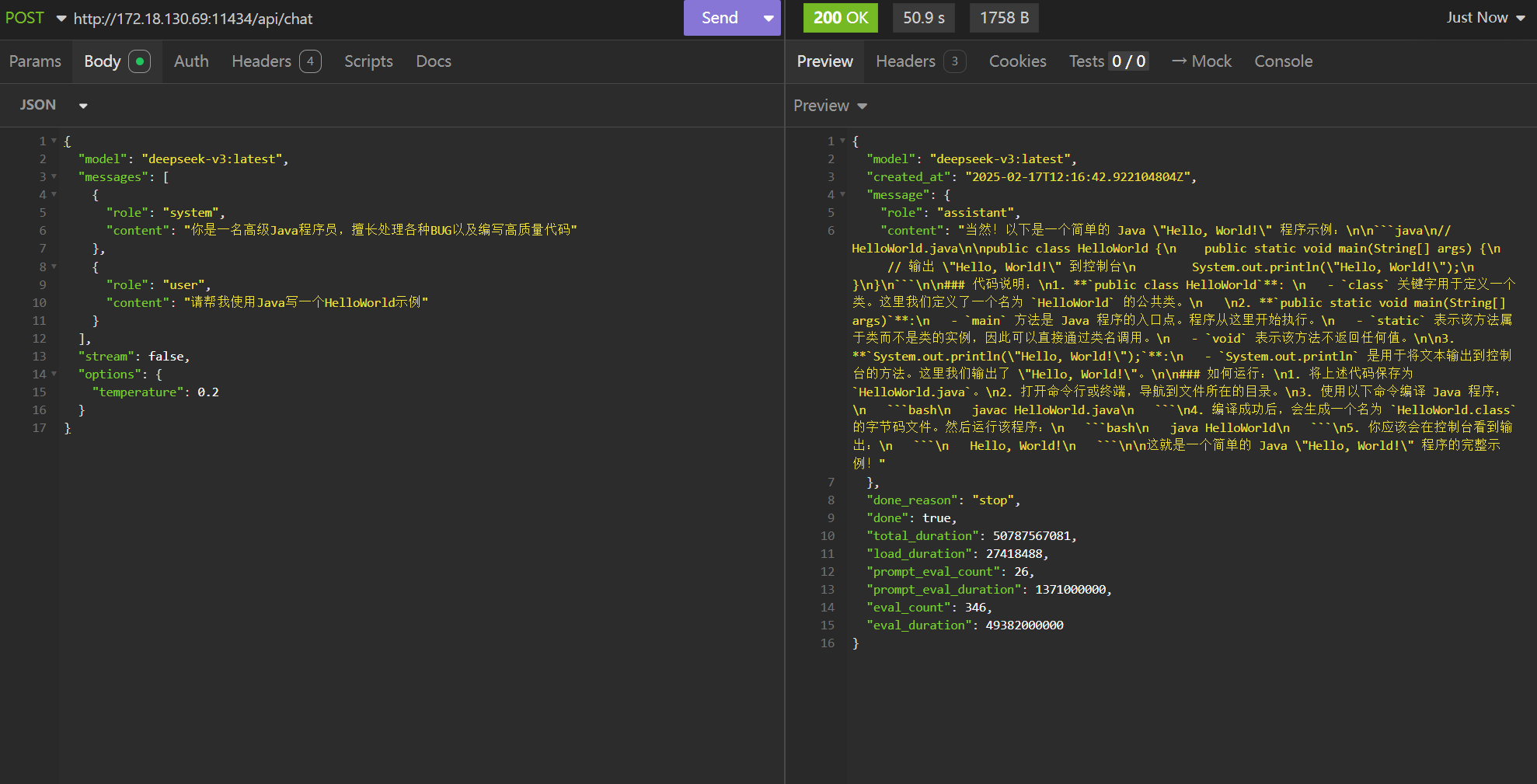1537x784 pixels.
Task: Open the Console tab
Action: point(1283,61)
